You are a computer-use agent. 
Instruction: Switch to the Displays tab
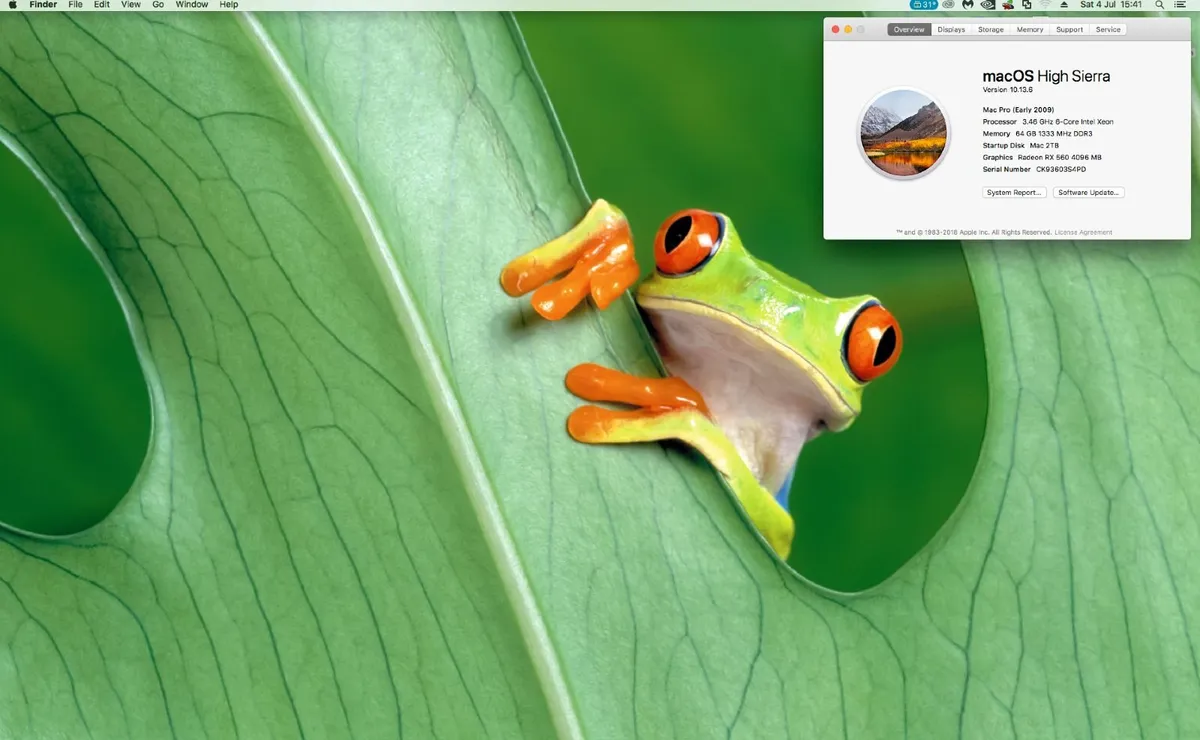pos(951,30)
